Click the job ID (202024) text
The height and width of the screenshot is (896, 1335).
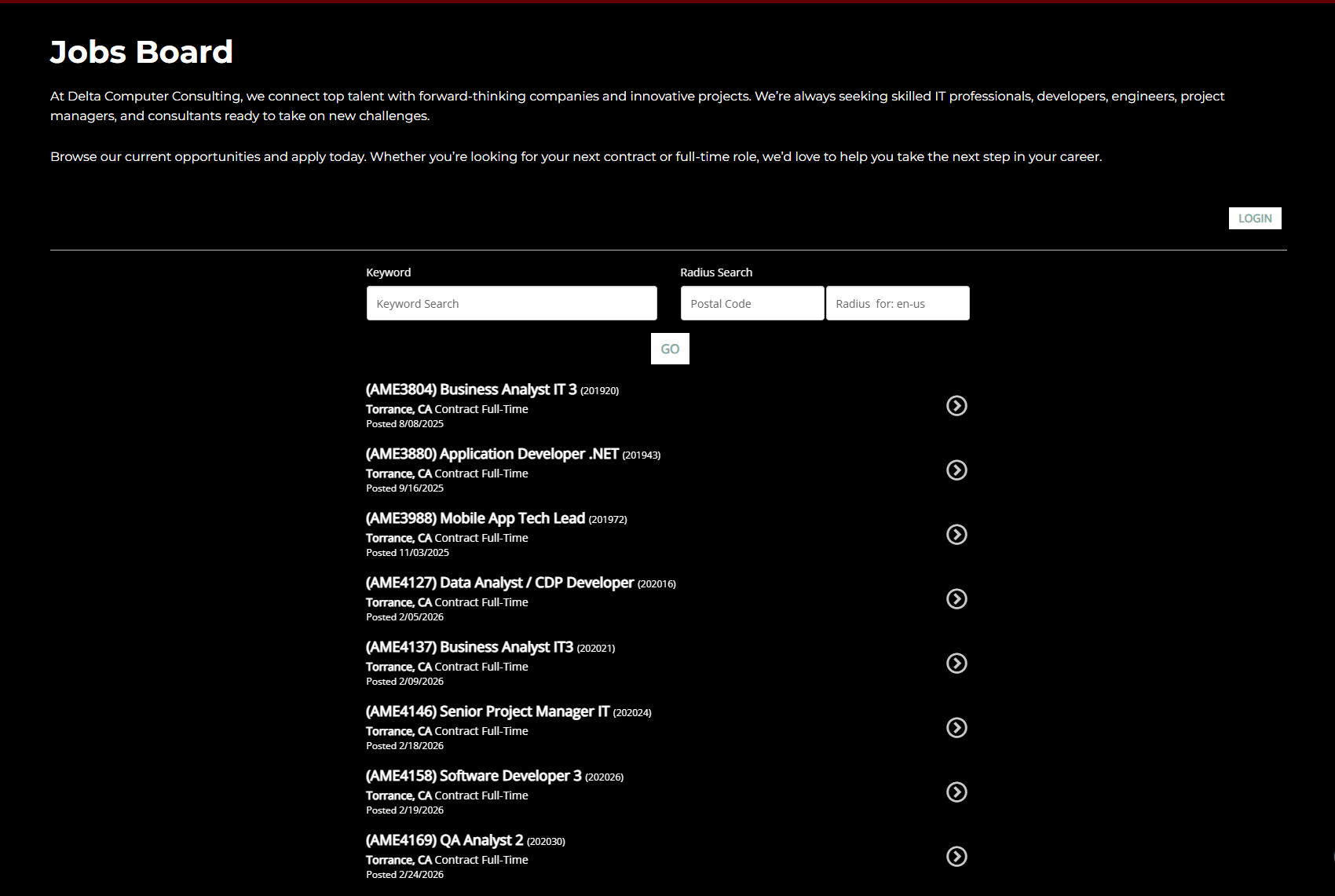tap(632, 713)
